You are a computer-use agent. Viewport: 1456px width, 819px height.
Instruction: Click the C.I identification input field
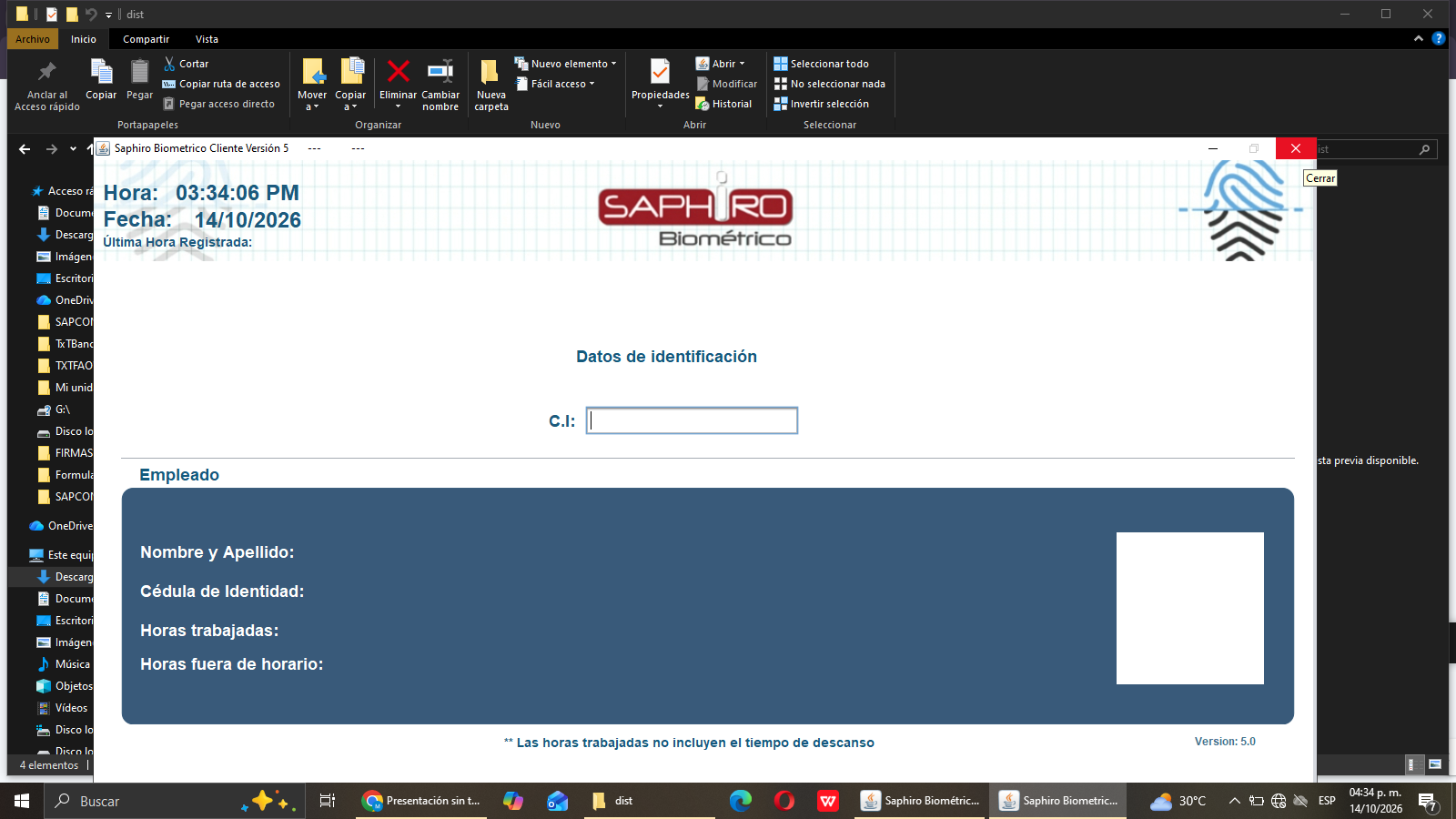tap(692, 420)
